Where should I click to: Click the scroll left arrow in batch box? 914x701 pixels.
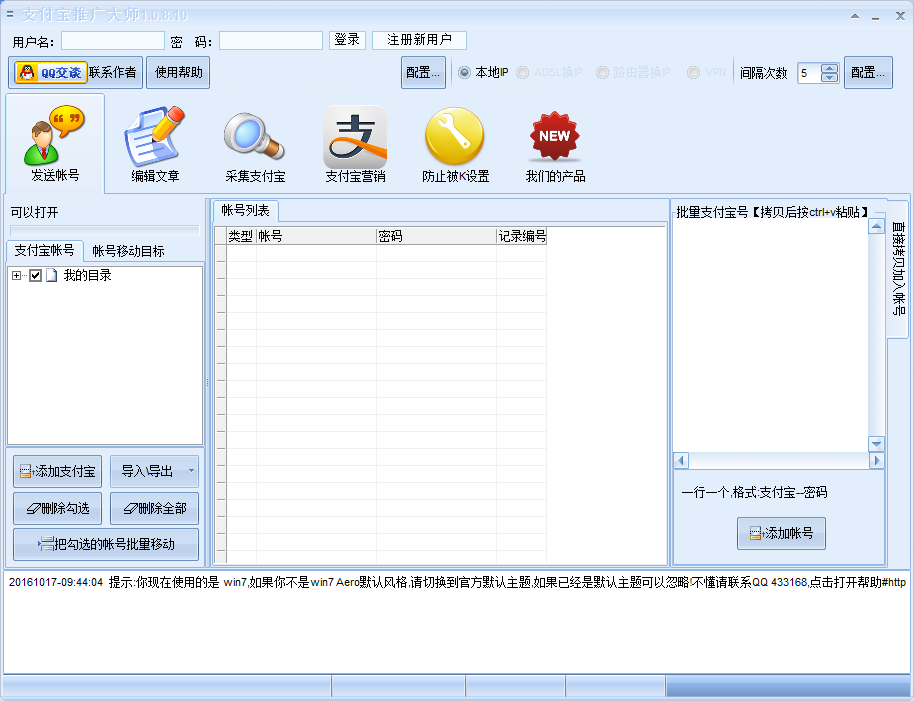point(681,460)
